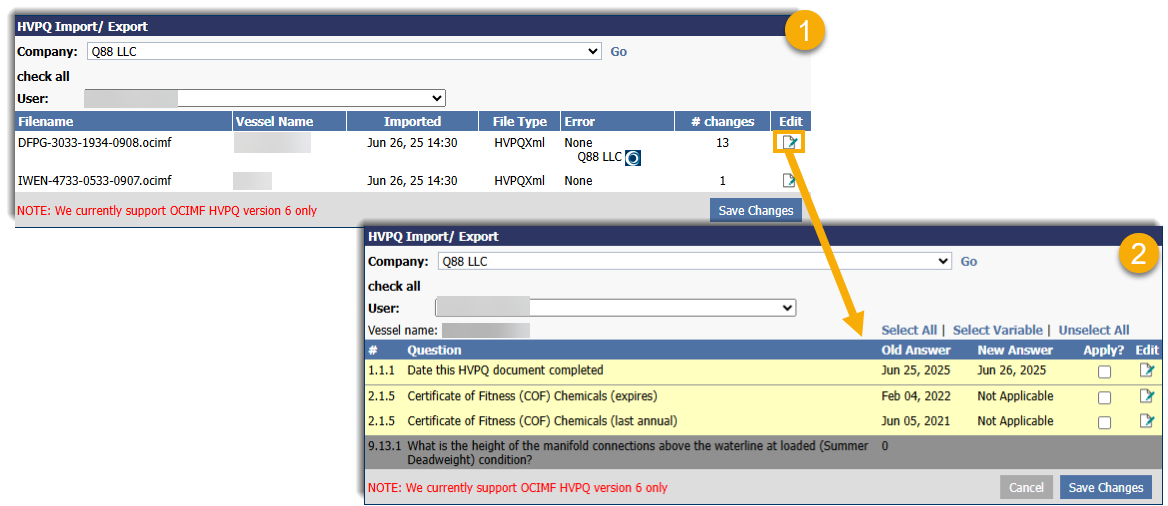Click the Select Variable link
The image size is (1168, 506).
997,330
